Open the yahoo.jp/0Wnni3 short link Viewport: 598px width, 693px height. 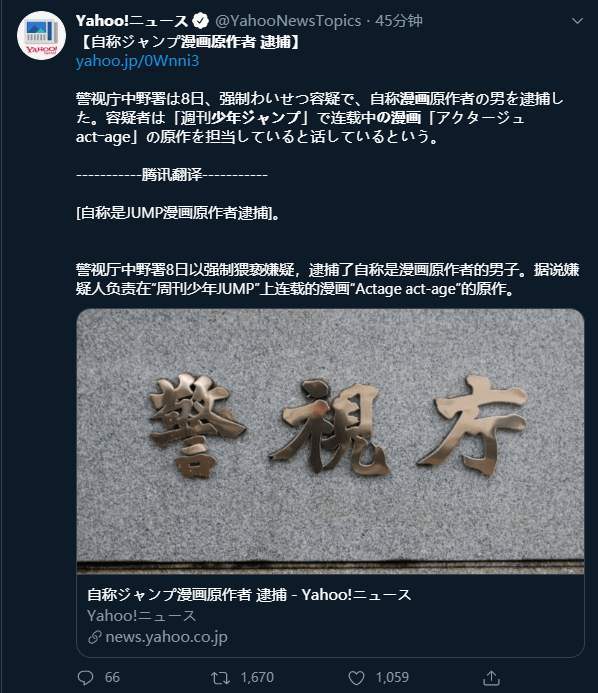click(x=137, y=61)
